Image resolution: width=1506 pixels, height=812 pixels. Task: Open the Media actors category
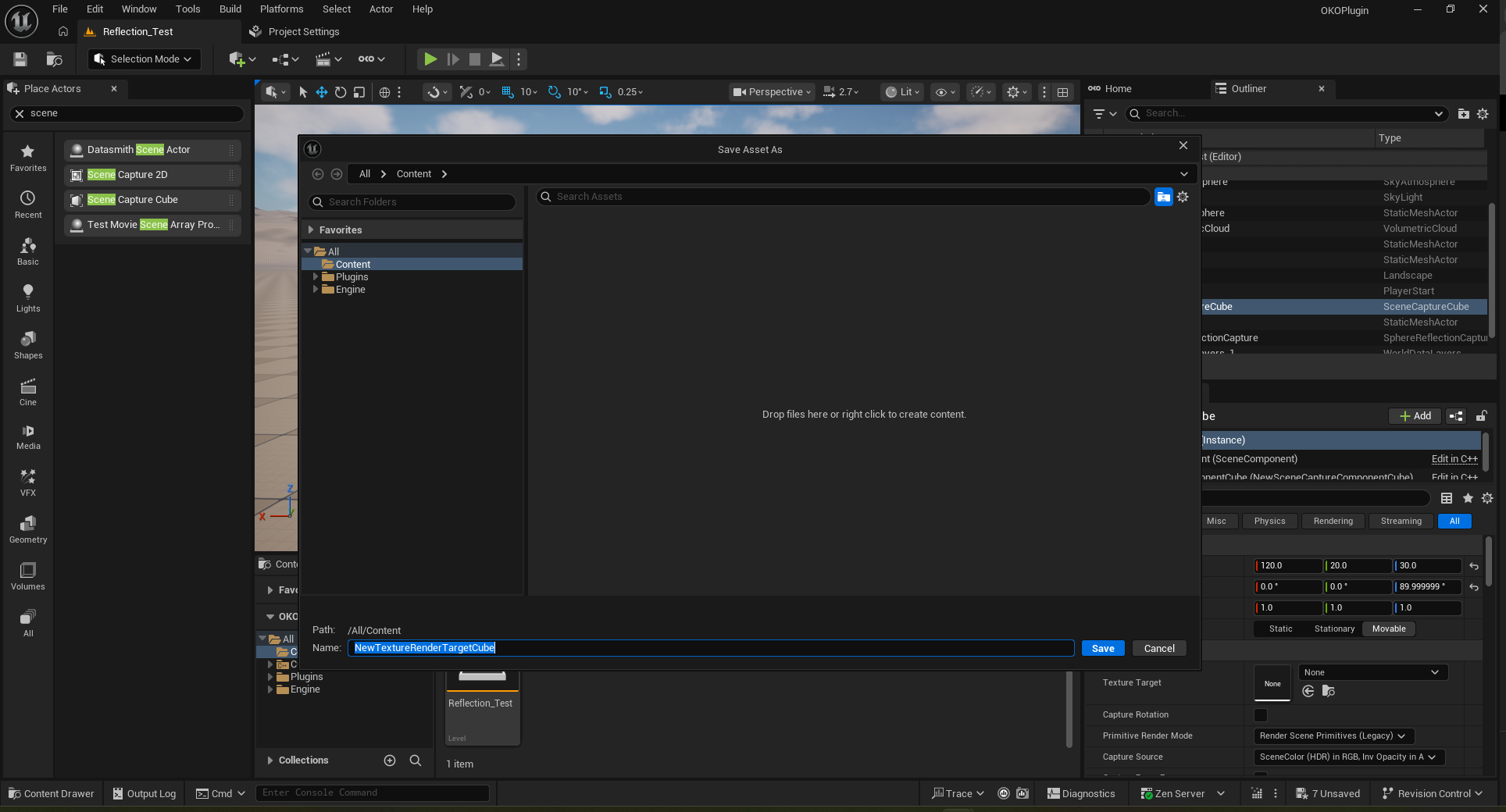coord(28,437)
